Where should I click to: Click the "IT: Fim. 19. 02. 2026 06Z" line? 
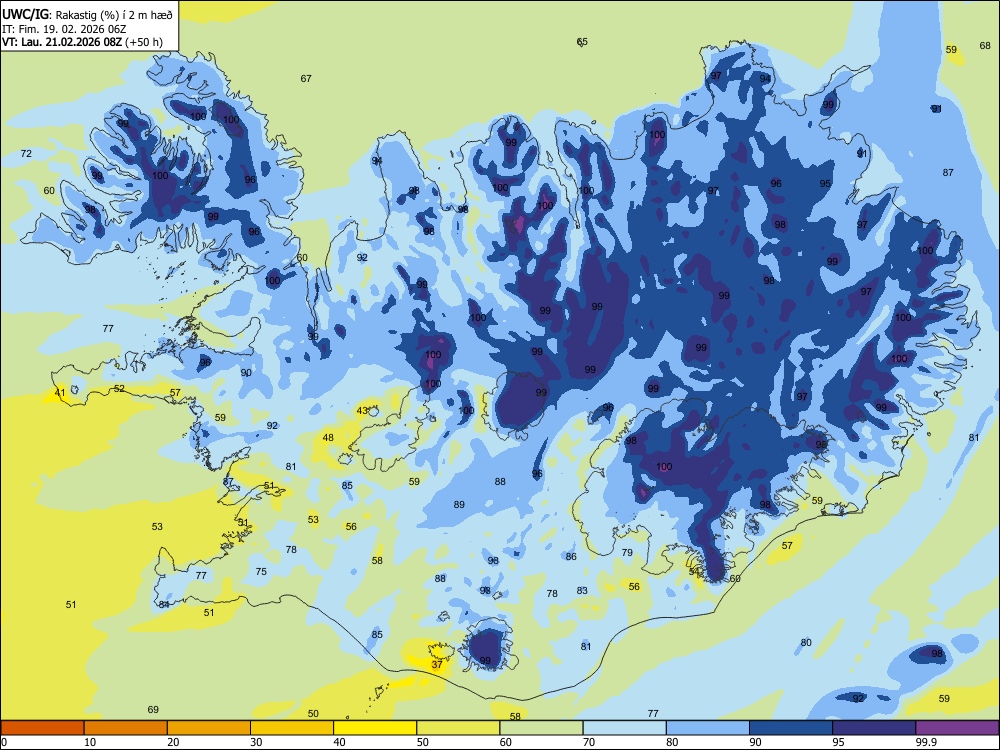pyautogui.click(x=64, y=29)
